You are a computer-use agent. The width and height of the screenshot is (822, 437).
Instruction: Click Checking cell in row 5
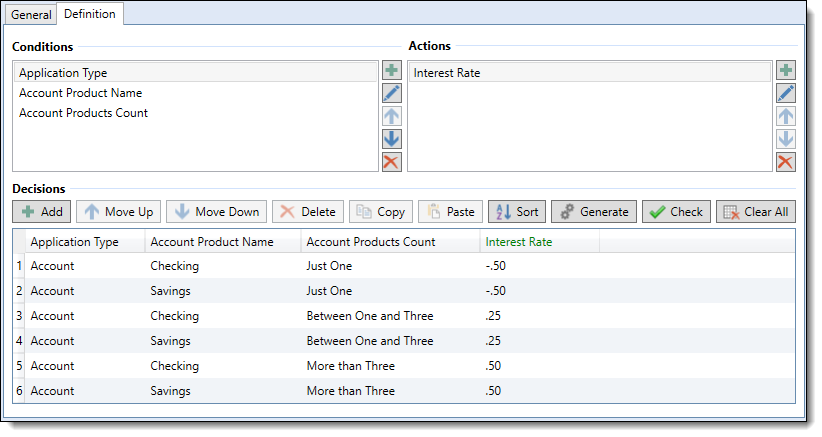pyautogui.click(x=175, y=366)
